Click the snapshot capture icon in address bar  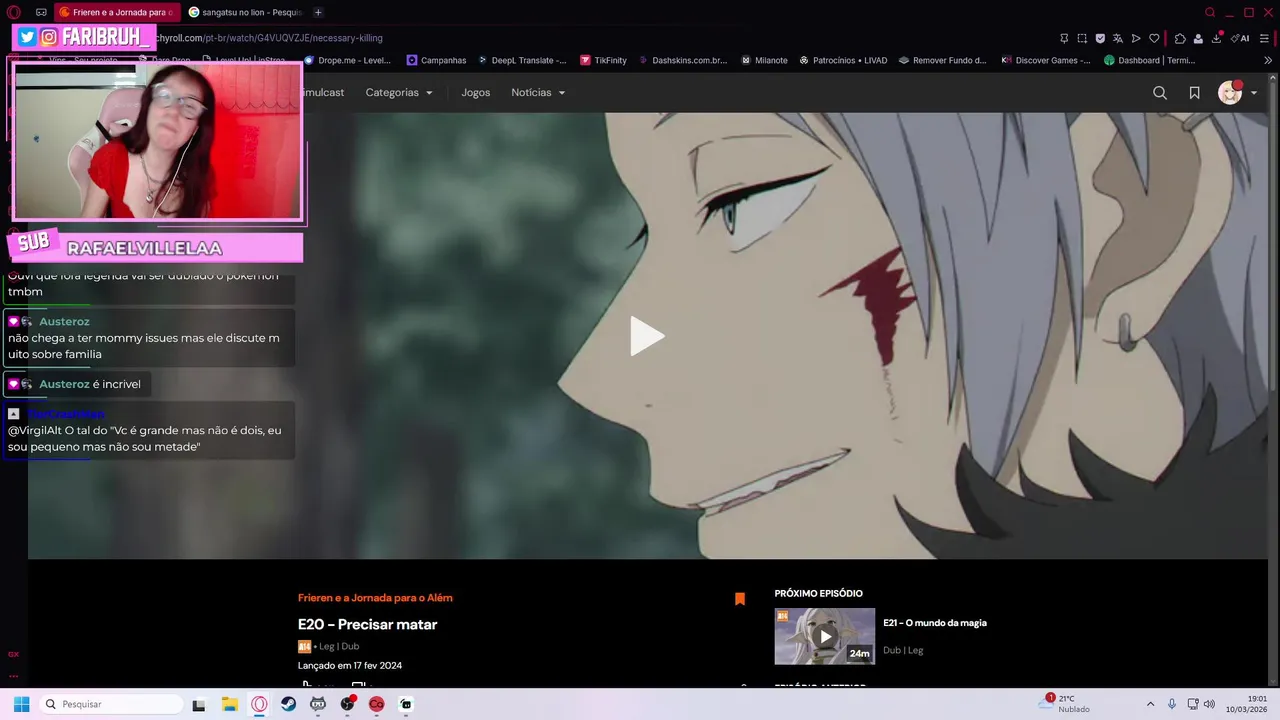[1082, 38]
